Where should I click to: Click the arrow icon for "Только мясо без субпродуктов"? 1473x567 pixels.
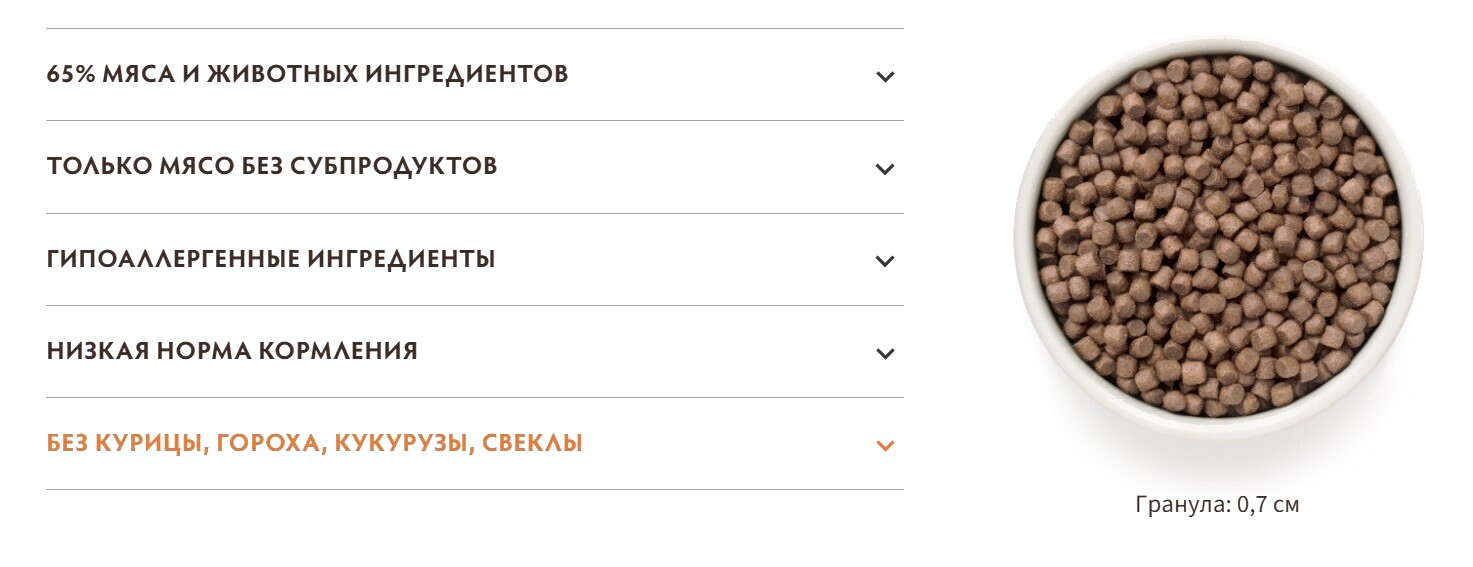click(x=885, y=168)
